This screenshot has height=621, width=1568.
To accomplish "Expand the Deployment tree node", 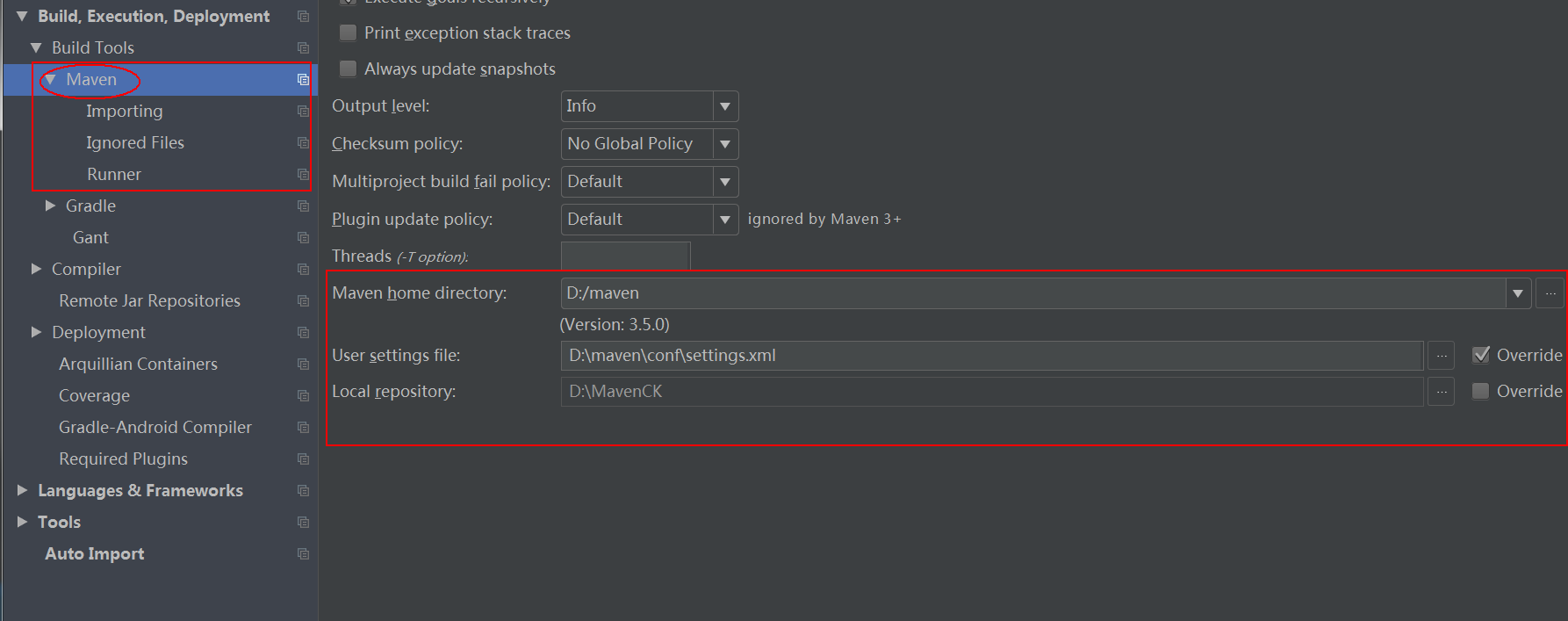I will (x=36, y=332).
